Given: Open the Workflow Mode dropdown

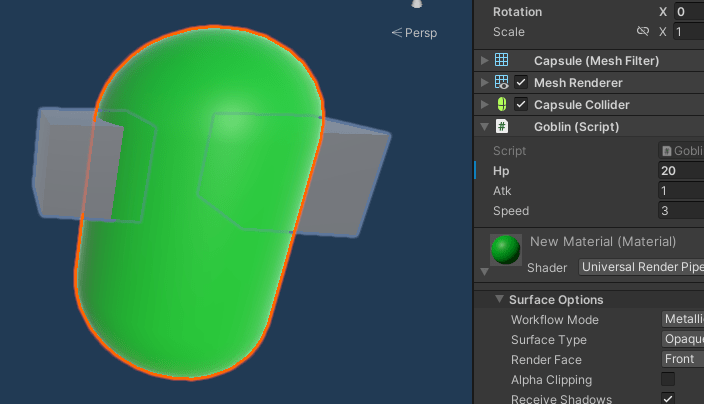Looking at the screenshot, I should coord(682,320).
